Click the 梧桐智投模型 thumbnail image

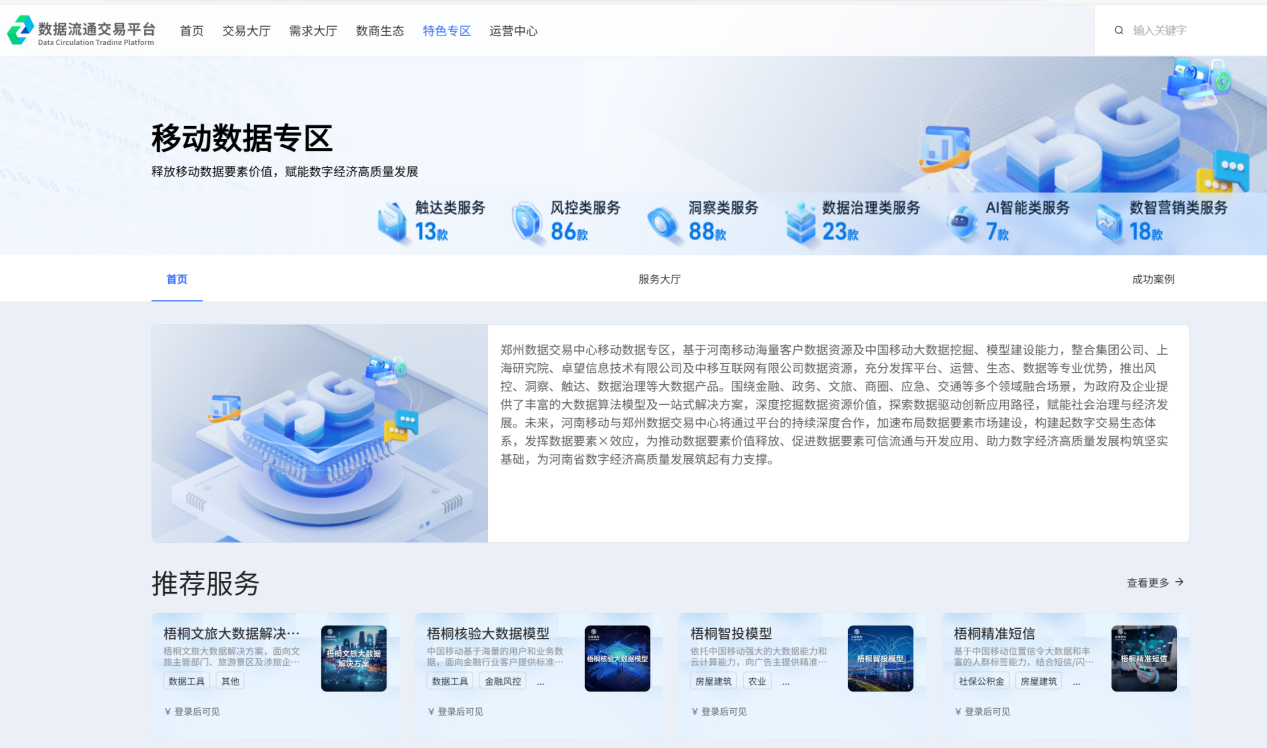(x=880, y=659)
